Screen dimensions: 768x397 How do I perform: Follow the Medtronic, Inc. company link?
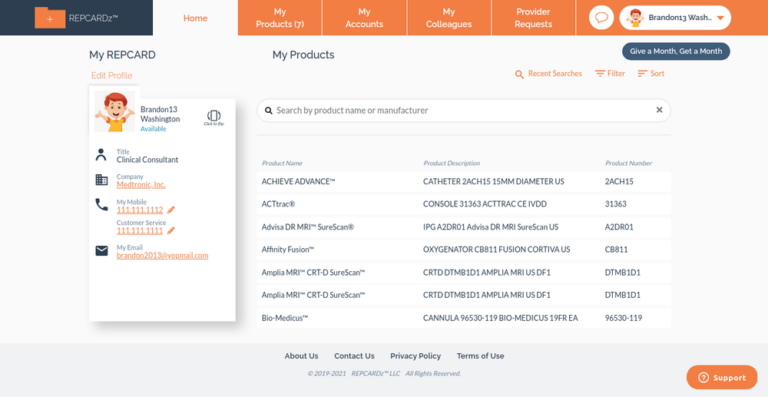click(141, 185)
